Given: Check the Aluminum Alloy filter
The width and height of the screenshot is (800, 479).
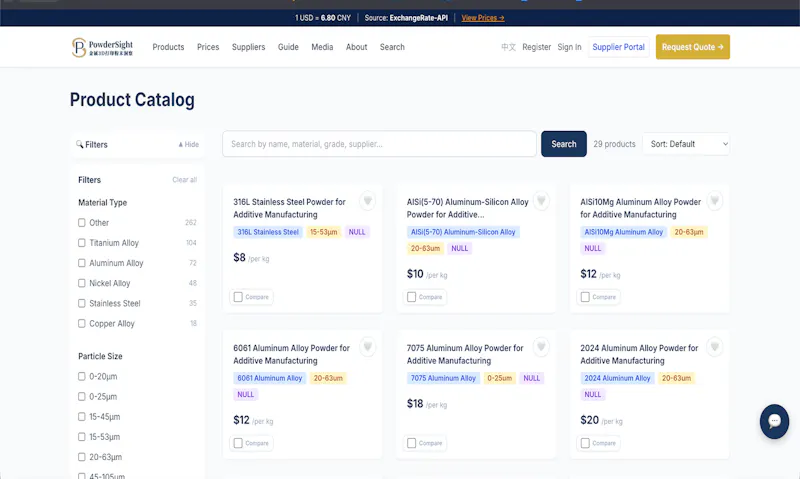Looking at the screenshot, I should pyautogui.click(x=82, y=263).
